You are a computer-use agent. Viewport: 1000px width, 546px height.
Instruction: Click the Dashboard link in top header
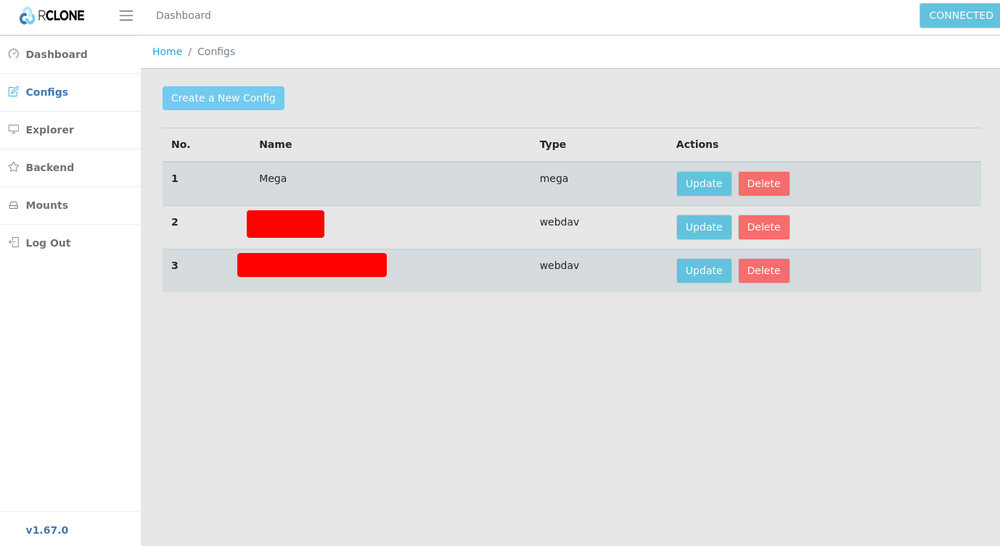click(x=183, y=15)
